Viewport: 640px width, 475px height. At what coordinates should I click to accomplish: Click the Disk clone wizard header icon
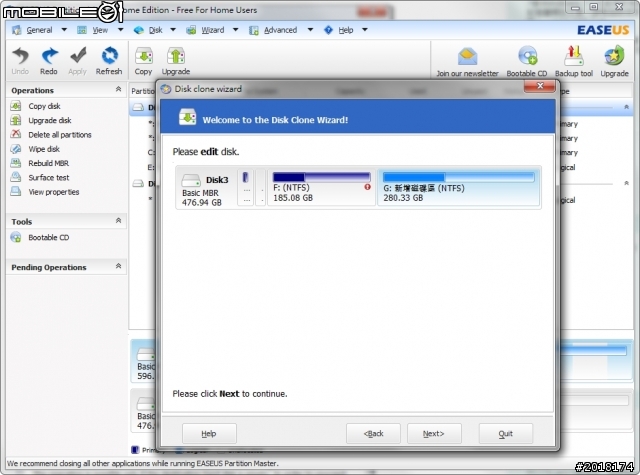pyautogui.click(x=187, y=117)
